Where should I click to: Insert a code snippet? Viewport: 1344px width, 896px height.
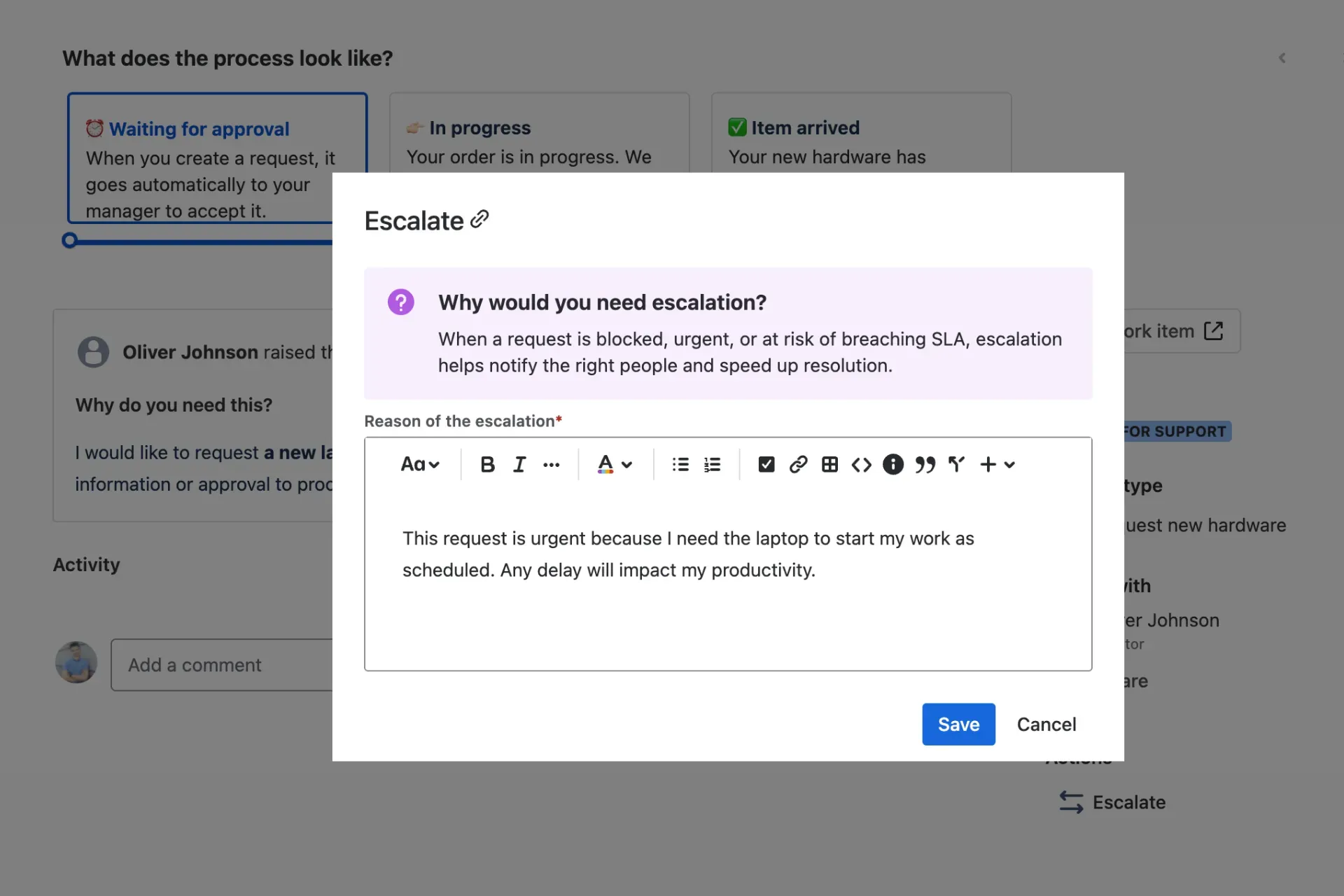tap(861, 464)
